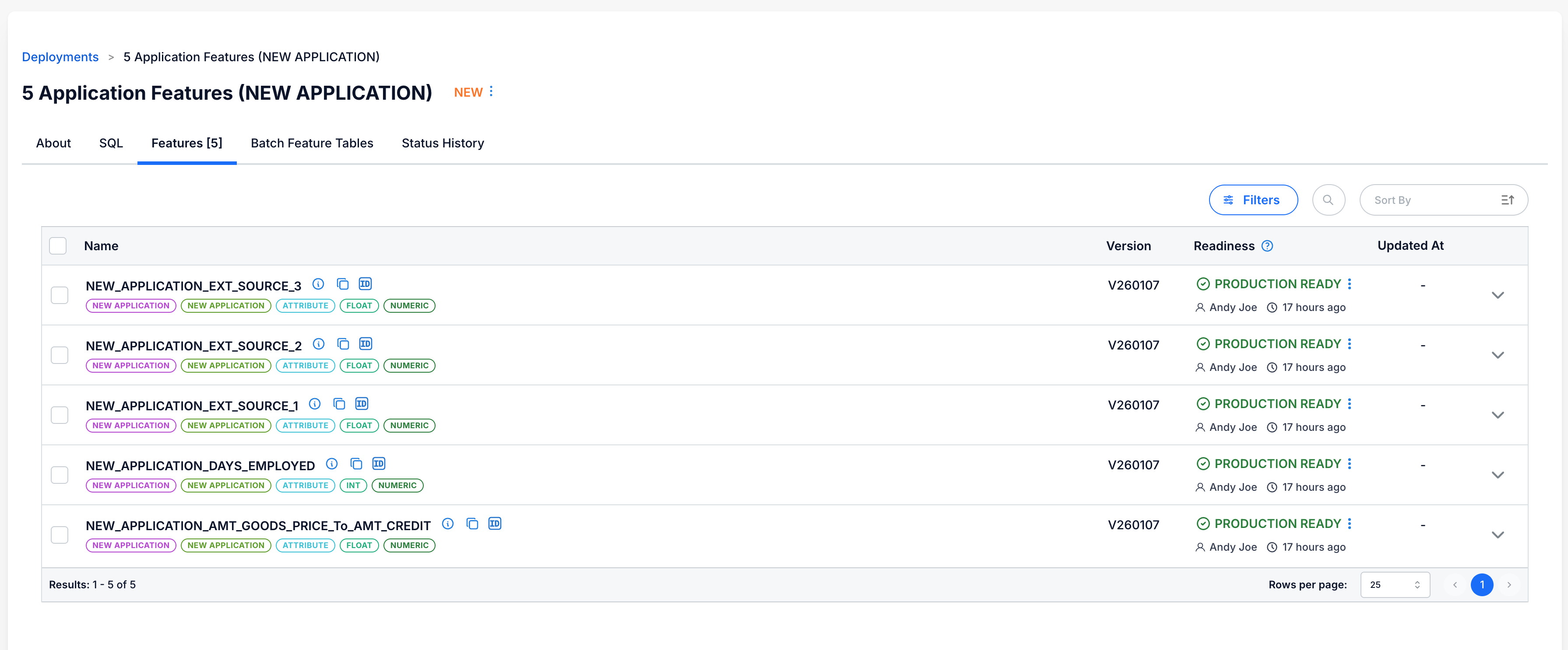Open the Status History tab
The width and height of the screenshot is (1568, 650).
(x=443, y=143)
